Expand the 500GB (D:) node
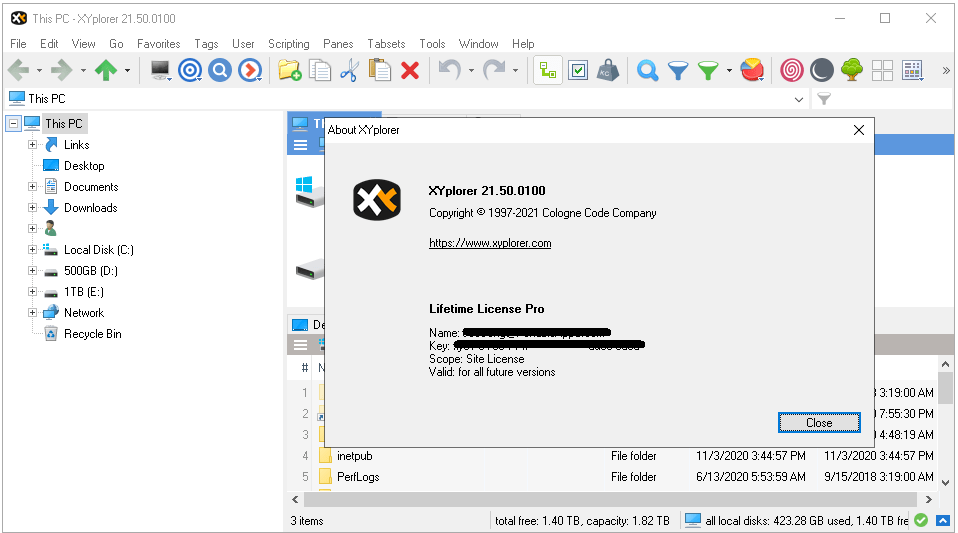Viewport: 958px width, 533px height. click(32, 270)
